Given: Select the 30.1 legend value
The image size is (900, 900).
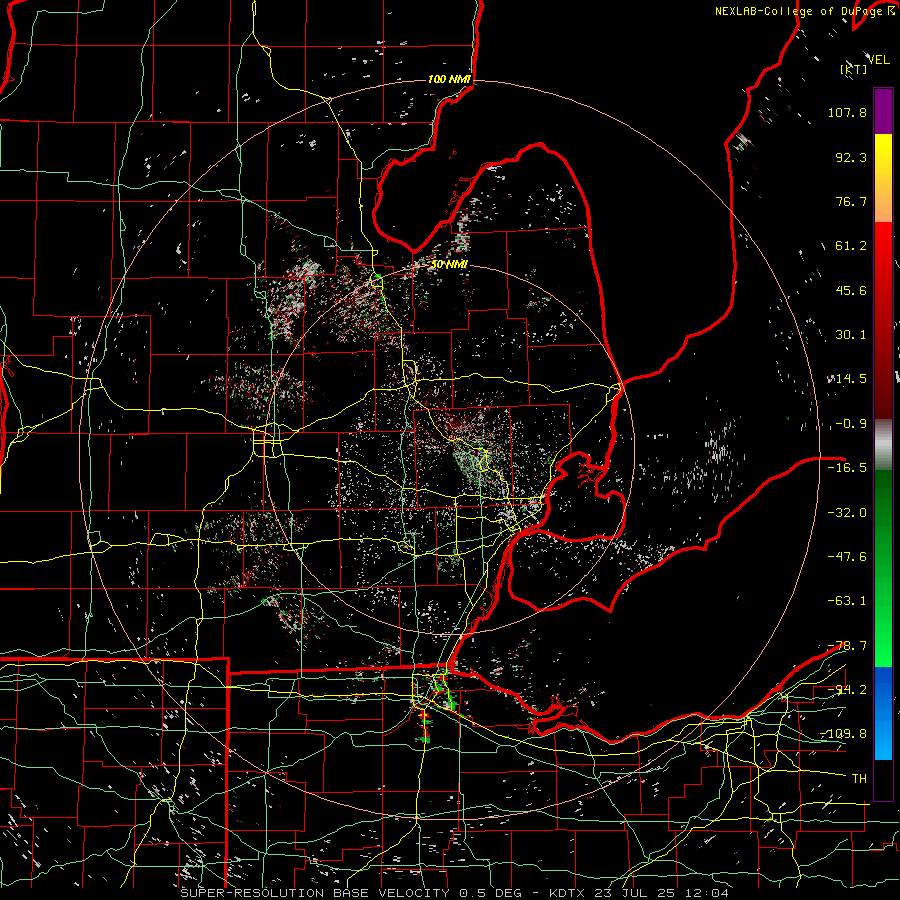Looking at the screenshot, I should click(x=851, y=335).
